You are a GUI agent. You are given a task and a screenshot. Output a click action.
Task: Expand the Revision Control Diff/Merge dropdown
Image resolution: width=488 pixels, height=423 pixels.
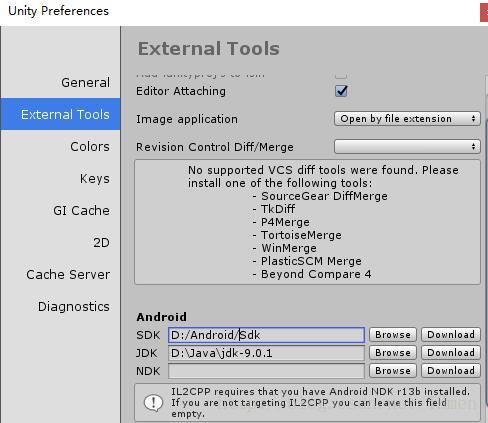click(x=407, y=147)
